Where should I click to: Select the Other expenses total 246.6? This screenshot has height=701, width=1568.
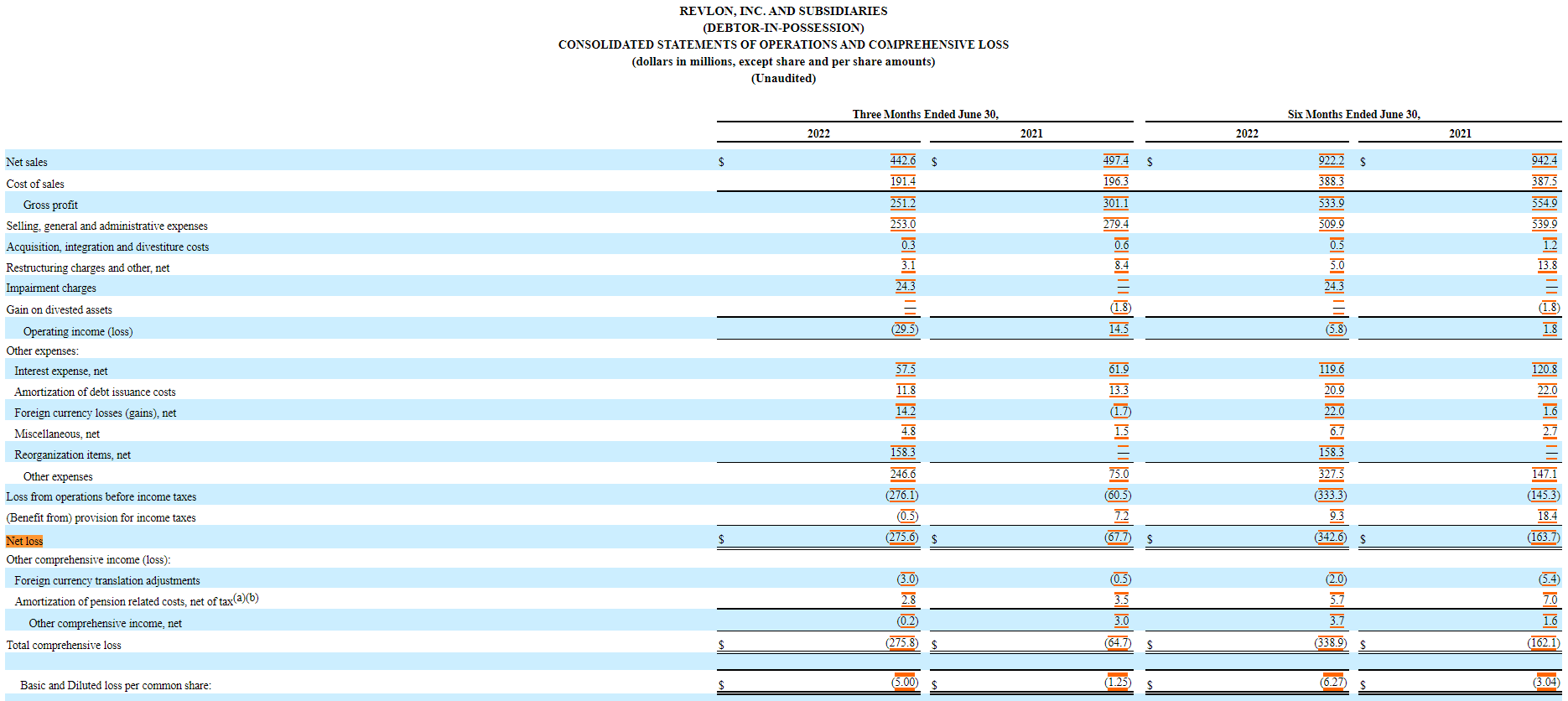903,474
